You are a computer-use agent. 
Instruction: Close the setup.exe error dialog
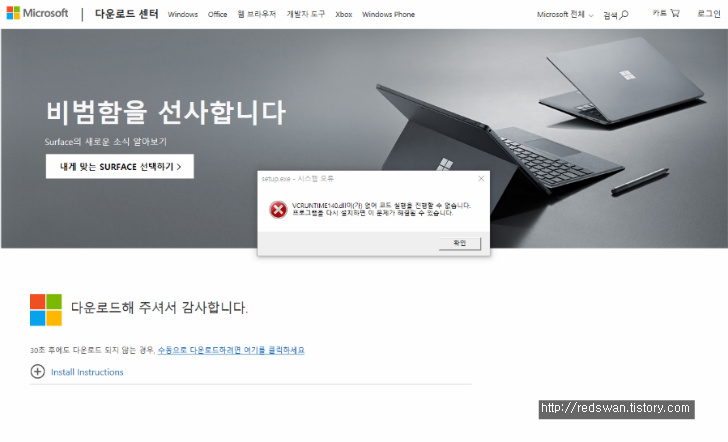point(481,178)
